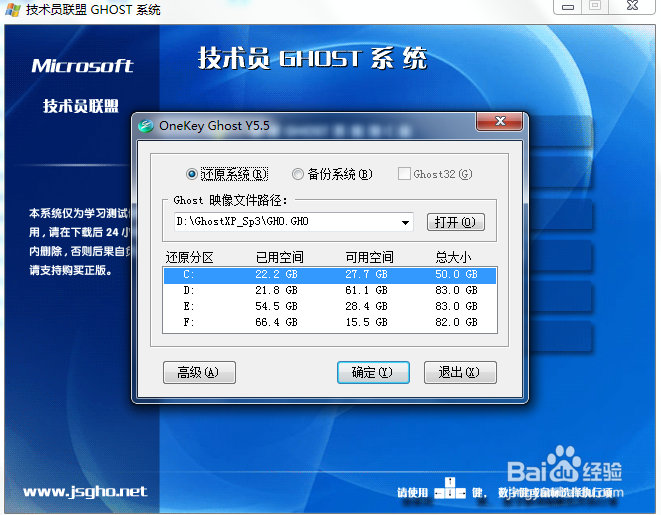Click the 退出(X) button
Screen dimensions: 661x515
[460, 372]
